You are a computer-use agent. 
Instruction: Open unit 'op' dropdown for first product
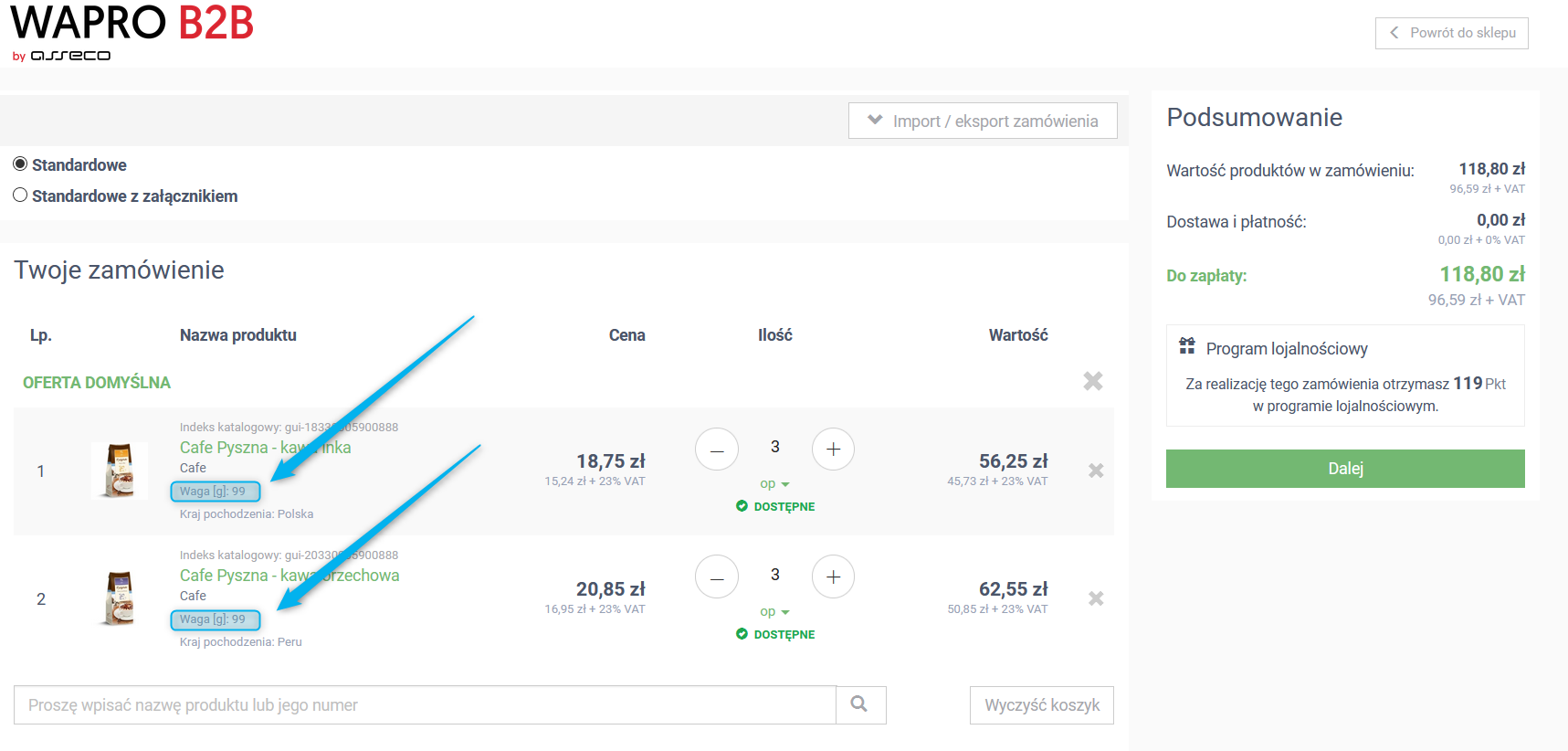pyautogui.click(x=774, y=484)
